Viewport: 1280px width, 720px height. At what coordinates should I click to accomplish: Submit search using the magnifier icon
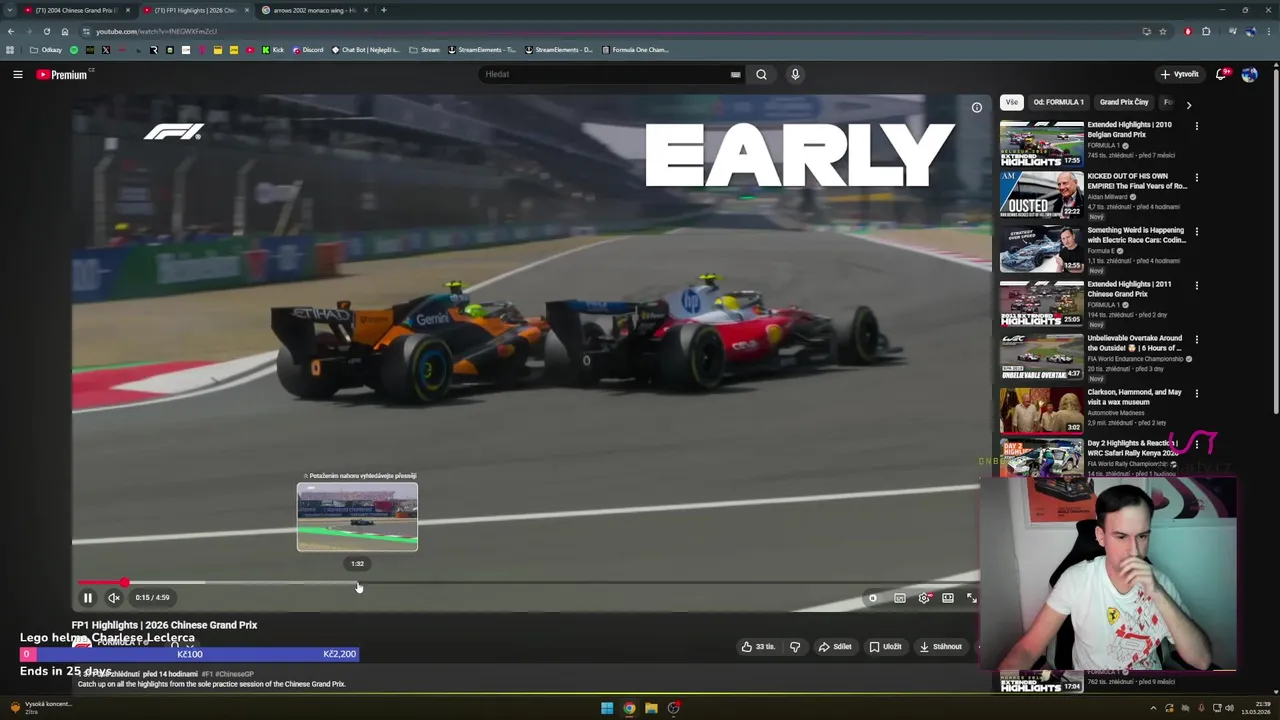761,74
